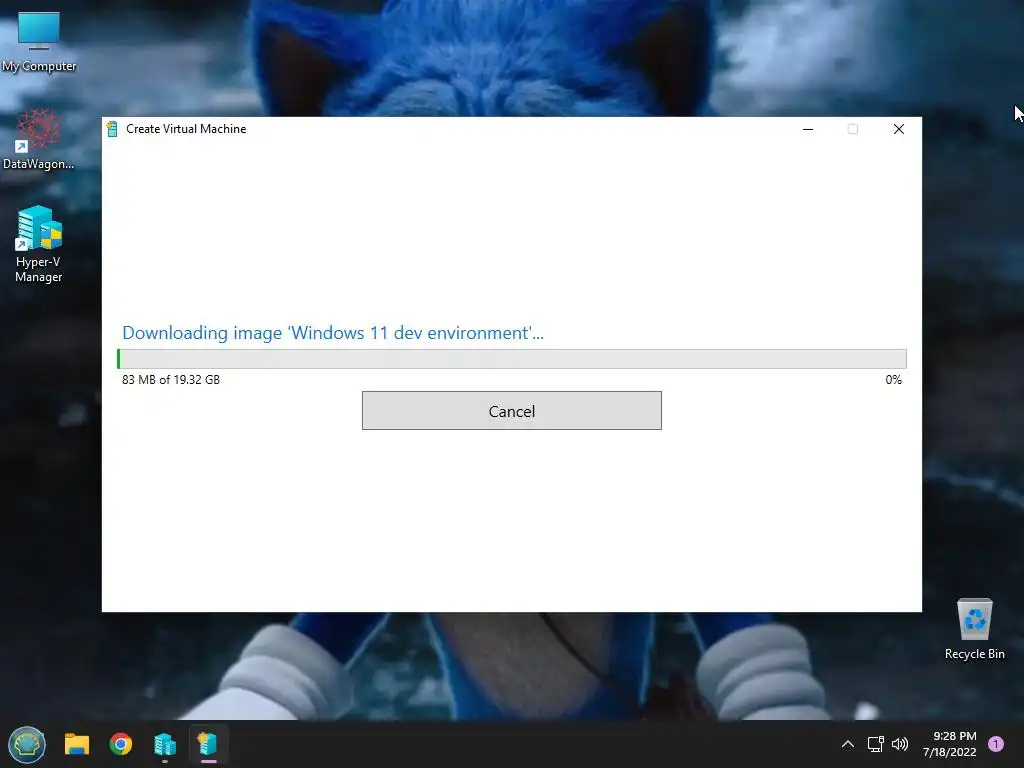Launch Google Chrome from the taskbar
The image size is (1024, 768).
point(121,744)
